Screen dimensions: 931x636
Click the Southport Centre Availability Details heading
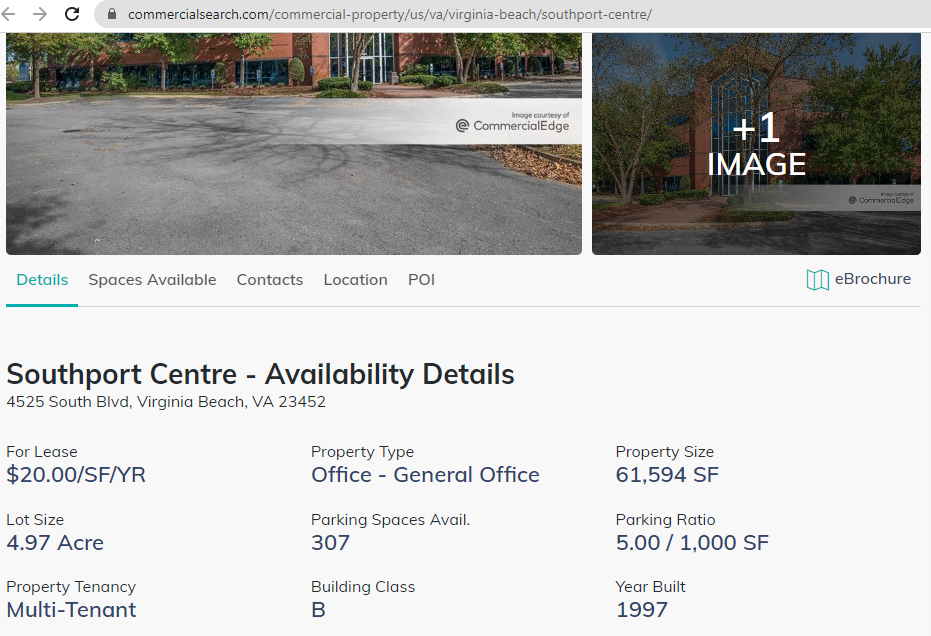(x=260, y=375)
